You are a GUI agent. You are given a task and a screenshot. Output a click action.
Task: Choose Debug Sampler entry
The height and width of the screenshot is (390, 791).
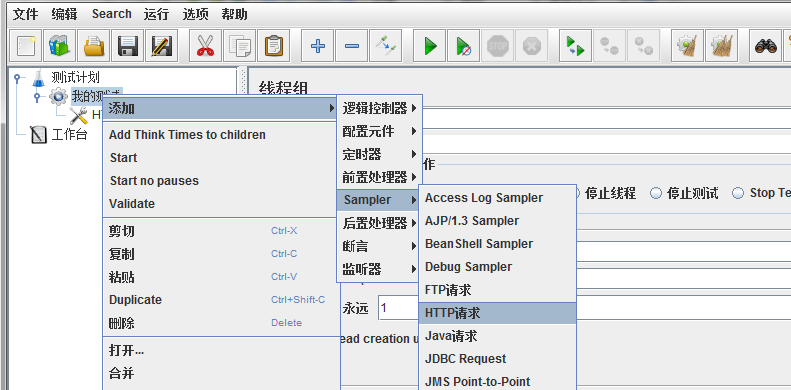pos(497,267)
